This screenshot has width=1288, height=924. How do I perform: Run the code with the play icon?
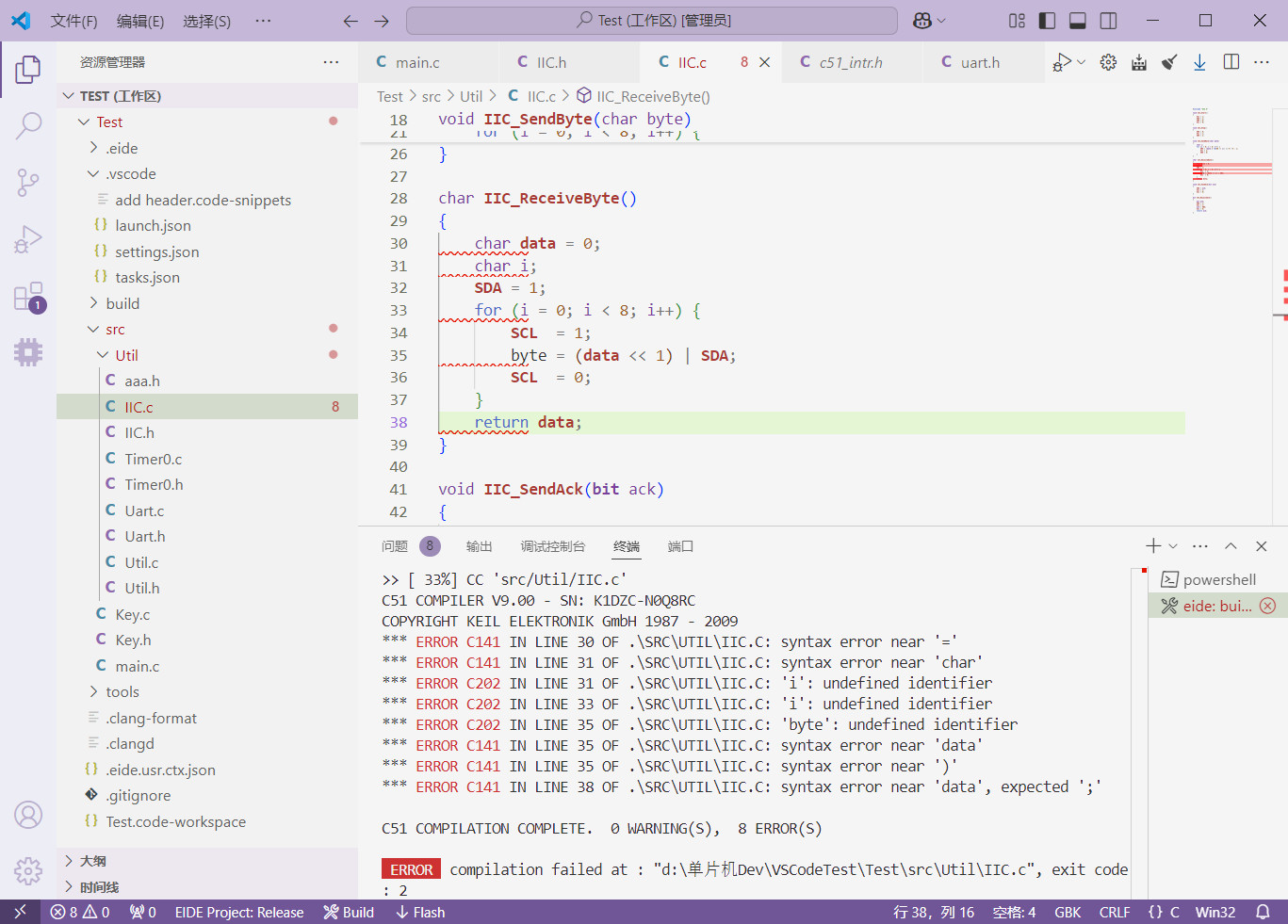[x=1062, y=62]
